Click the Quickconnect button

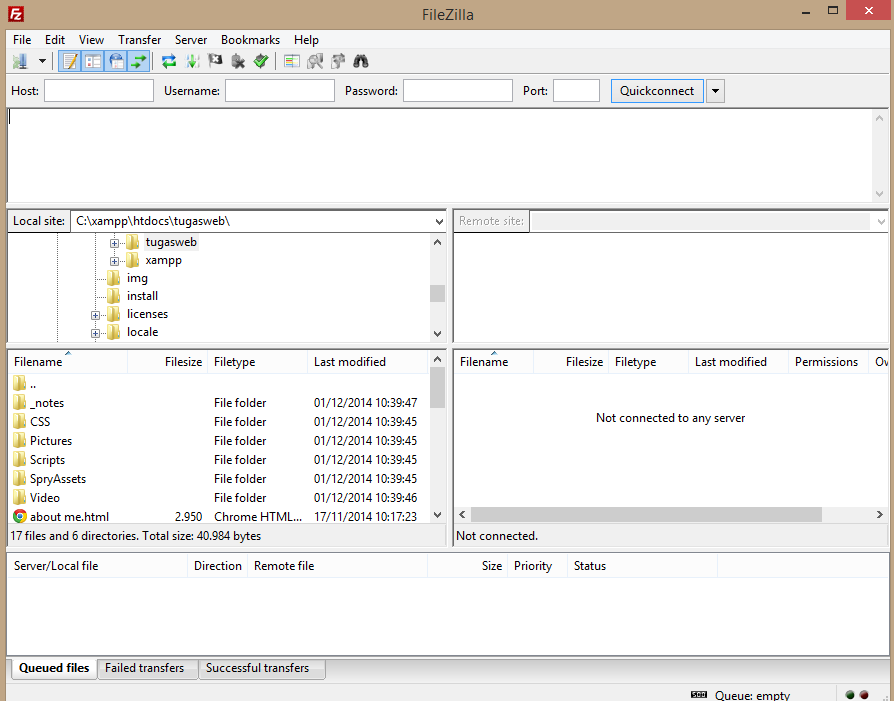pyautogui.click(x=657, y=91)
